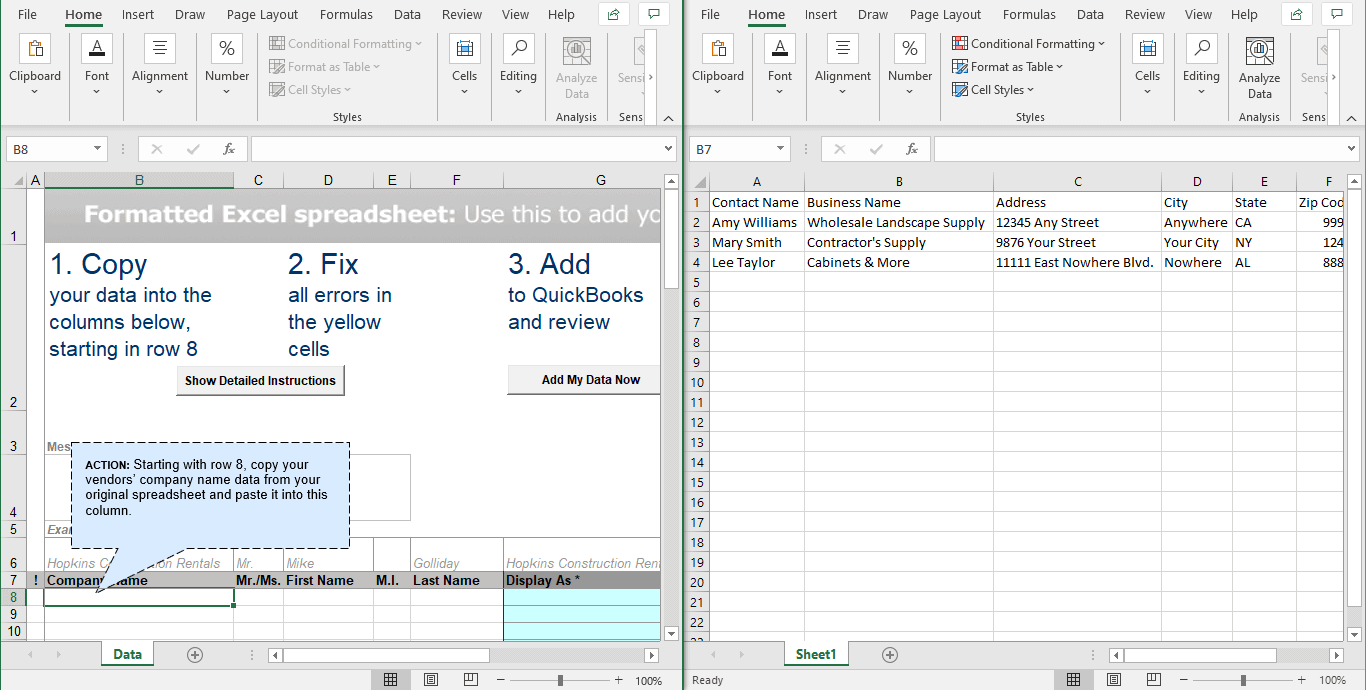Enable Page Layout view from status bar
This screenshot has height=690, width=1366.
[x=431, y=679]
